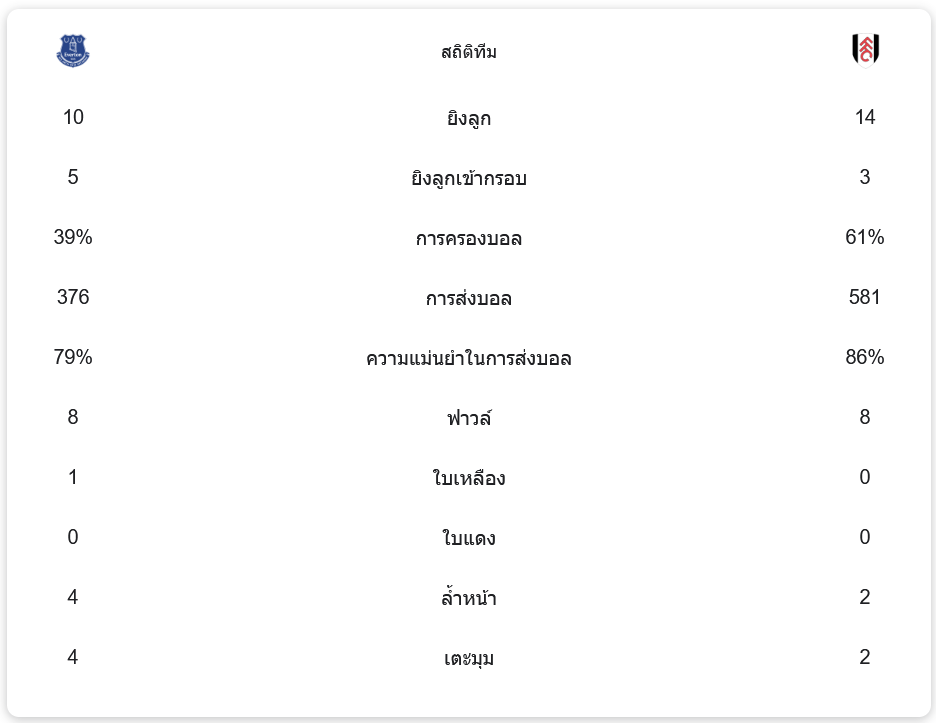Click the การส่งบอล passes label
Screen dimensions: 936x723
(468, 299)
